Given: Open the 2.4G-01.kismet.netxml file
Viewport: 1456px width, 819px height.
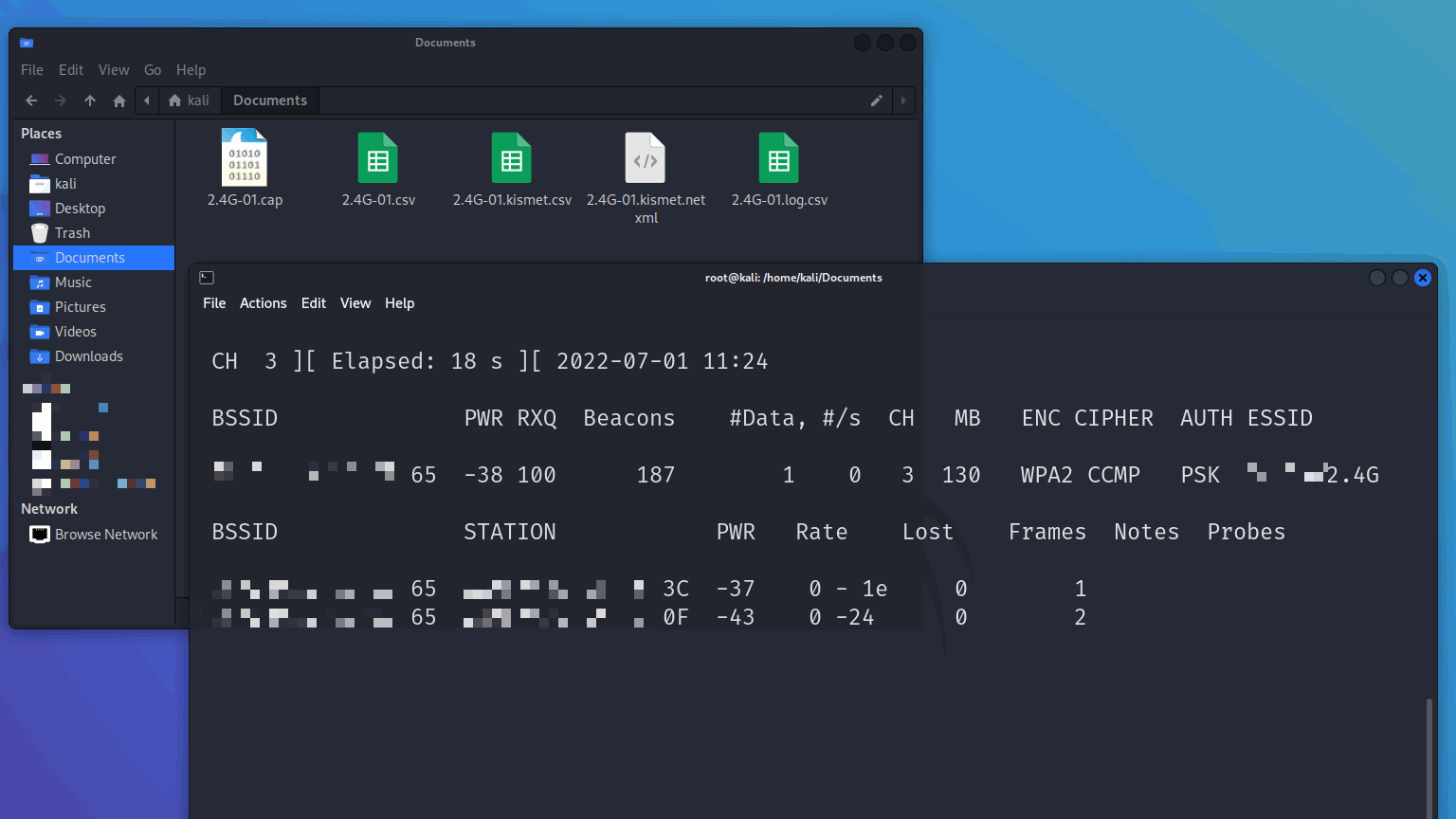Looking at the screenshot, I should tap(646, 158).
